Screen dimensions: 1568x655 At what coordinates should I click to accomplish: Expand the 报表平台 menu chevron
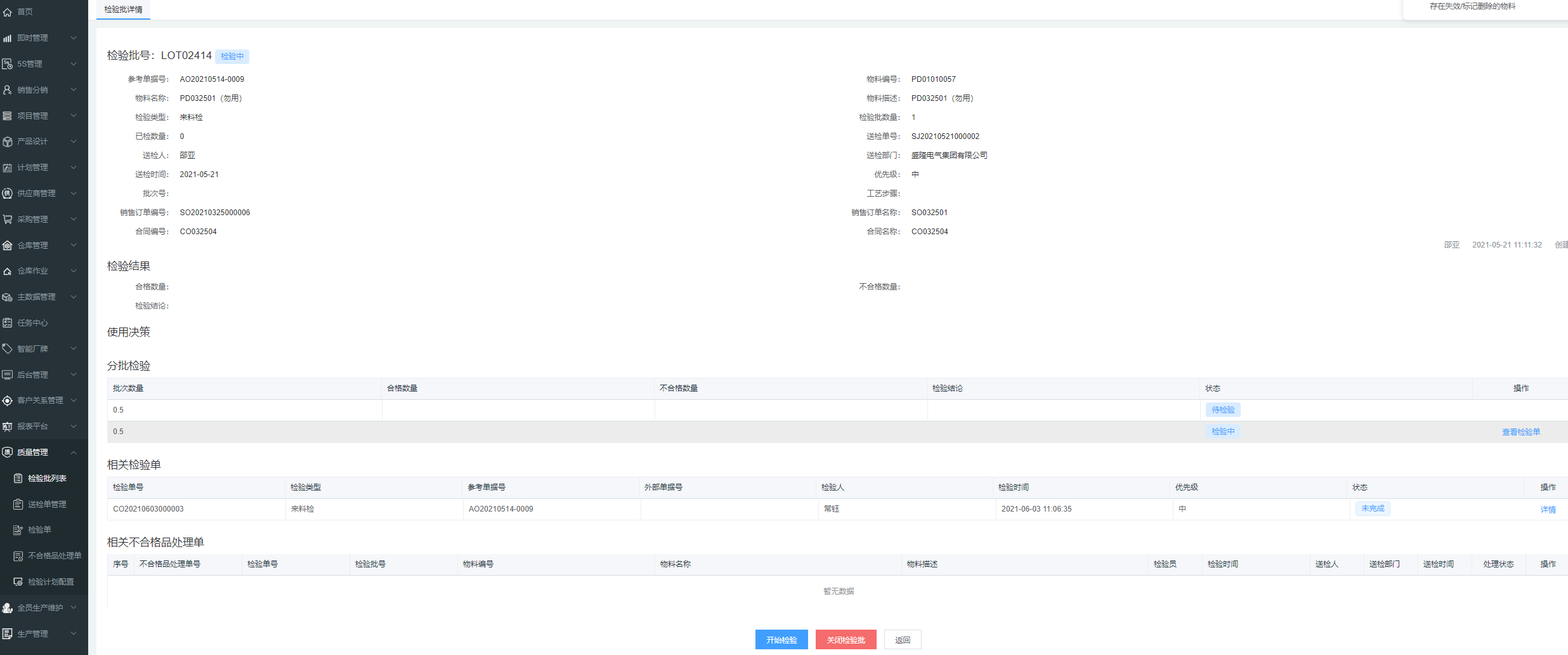(x=74, y=427)
